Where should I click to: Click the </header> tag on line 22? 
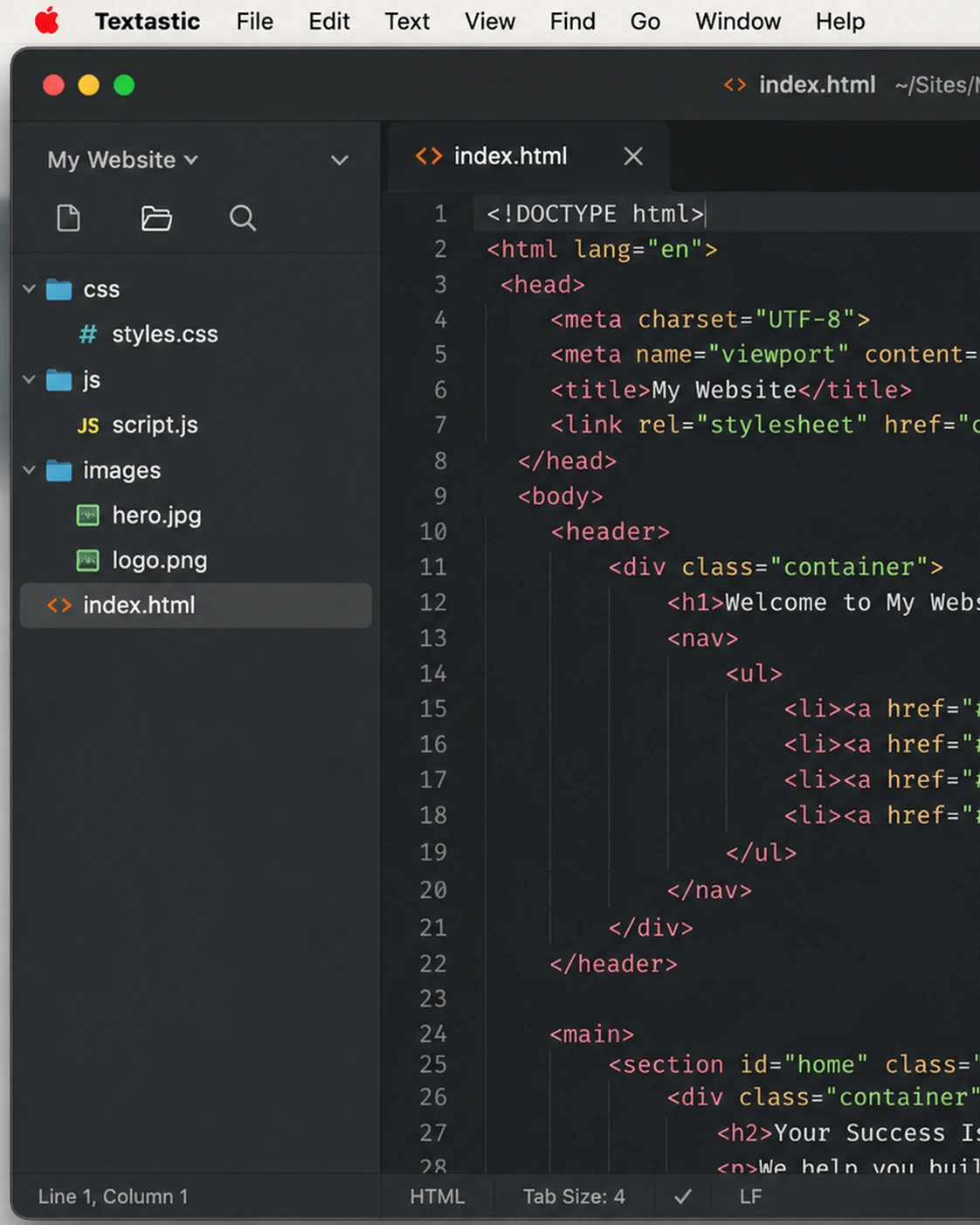click(613, 965)
